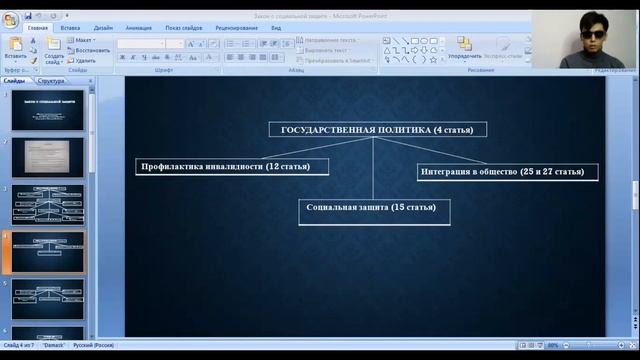Viewport: 640px width, 360px height.
Task: Click the Increase Font Size icon
Action: click(x=191, y=44)
